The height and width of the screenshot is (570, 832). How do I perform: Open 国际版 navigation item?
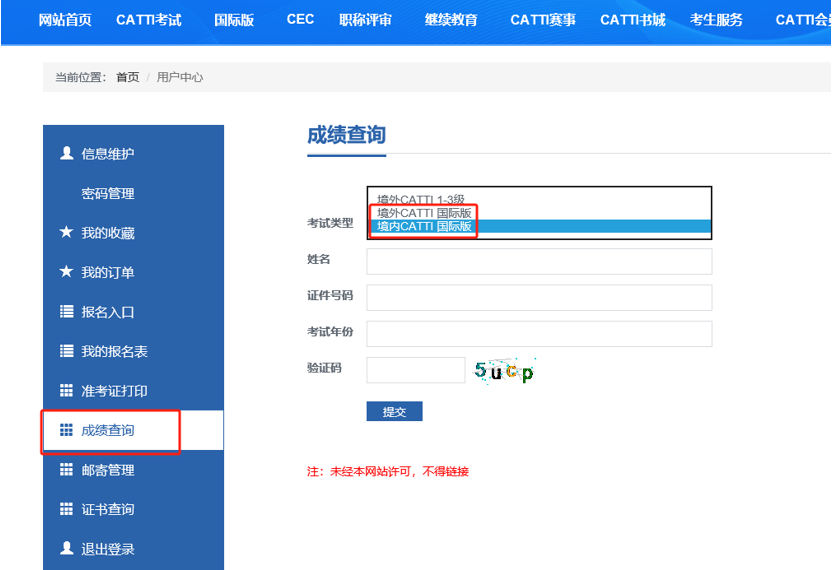click(234, 20)
